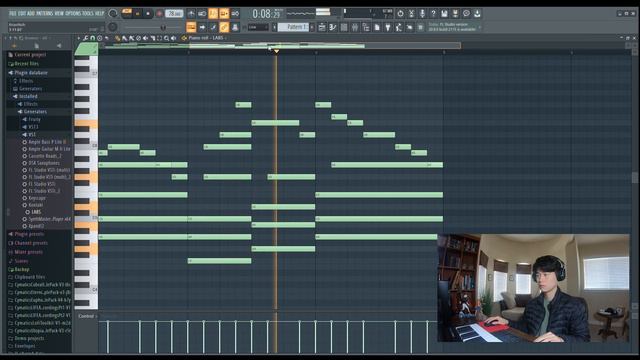Click the plus button after Pattern 1
The height and width of the screenshot is (360, 640).
[x=312, y=27]
